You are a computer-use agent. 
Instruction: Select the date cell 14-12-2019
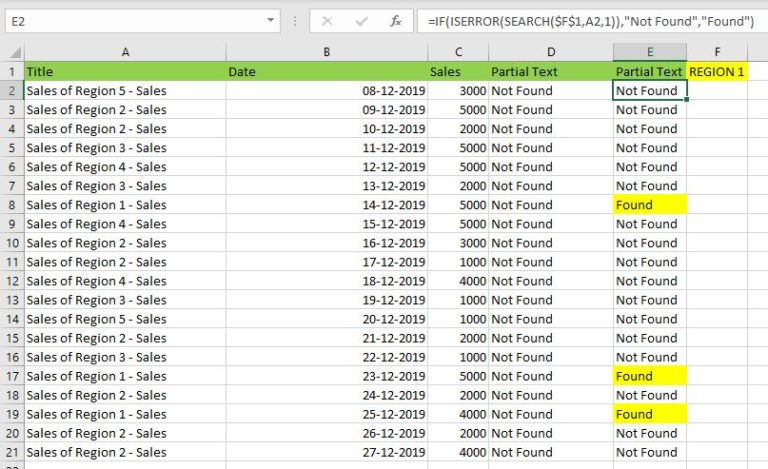[x=327, y=205]
